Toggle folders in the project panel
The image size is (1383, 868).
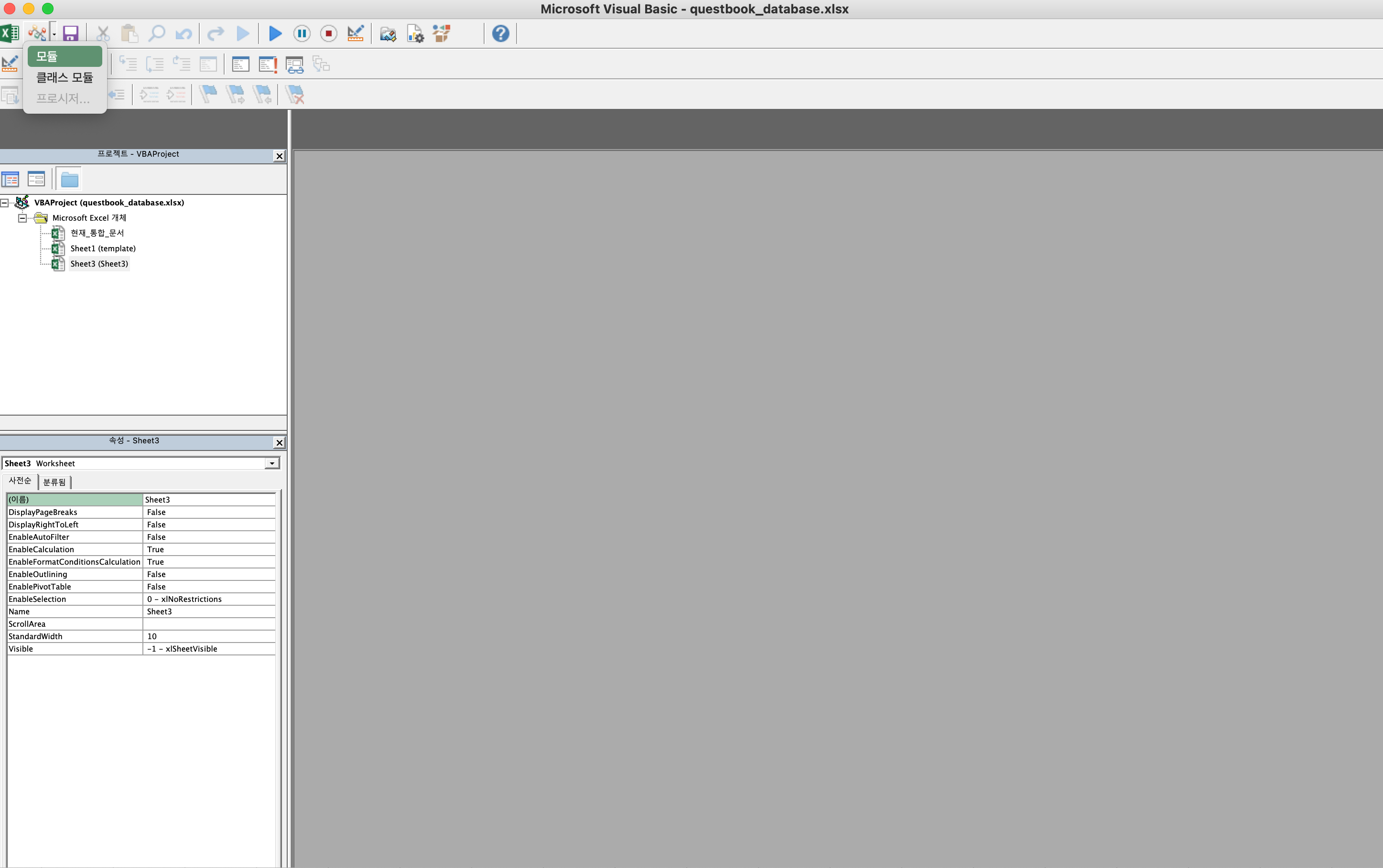[69, 180]
